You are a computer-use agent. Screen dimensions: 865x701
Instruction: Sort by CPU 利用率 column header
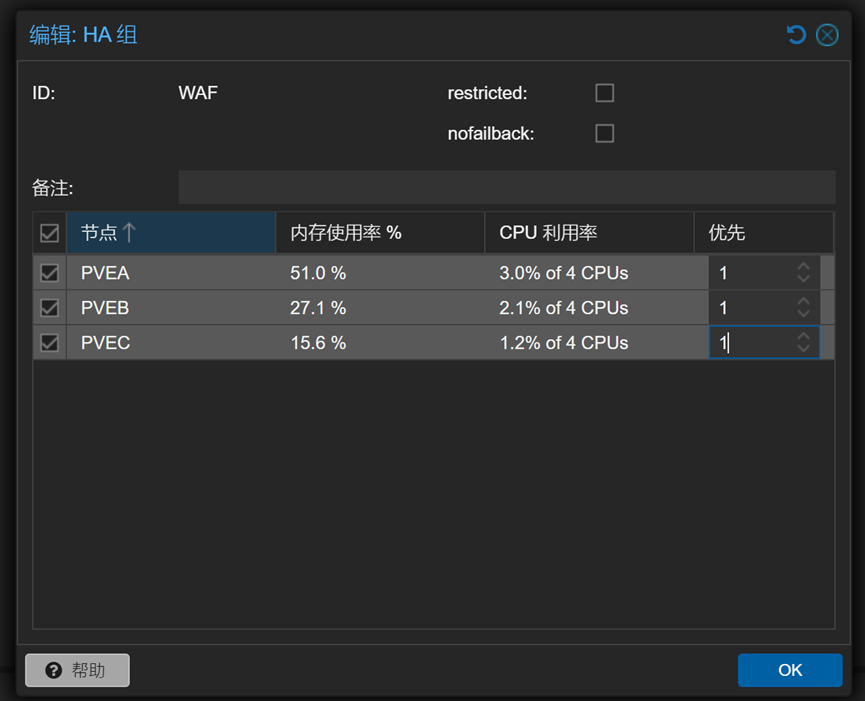coord(589,233)
